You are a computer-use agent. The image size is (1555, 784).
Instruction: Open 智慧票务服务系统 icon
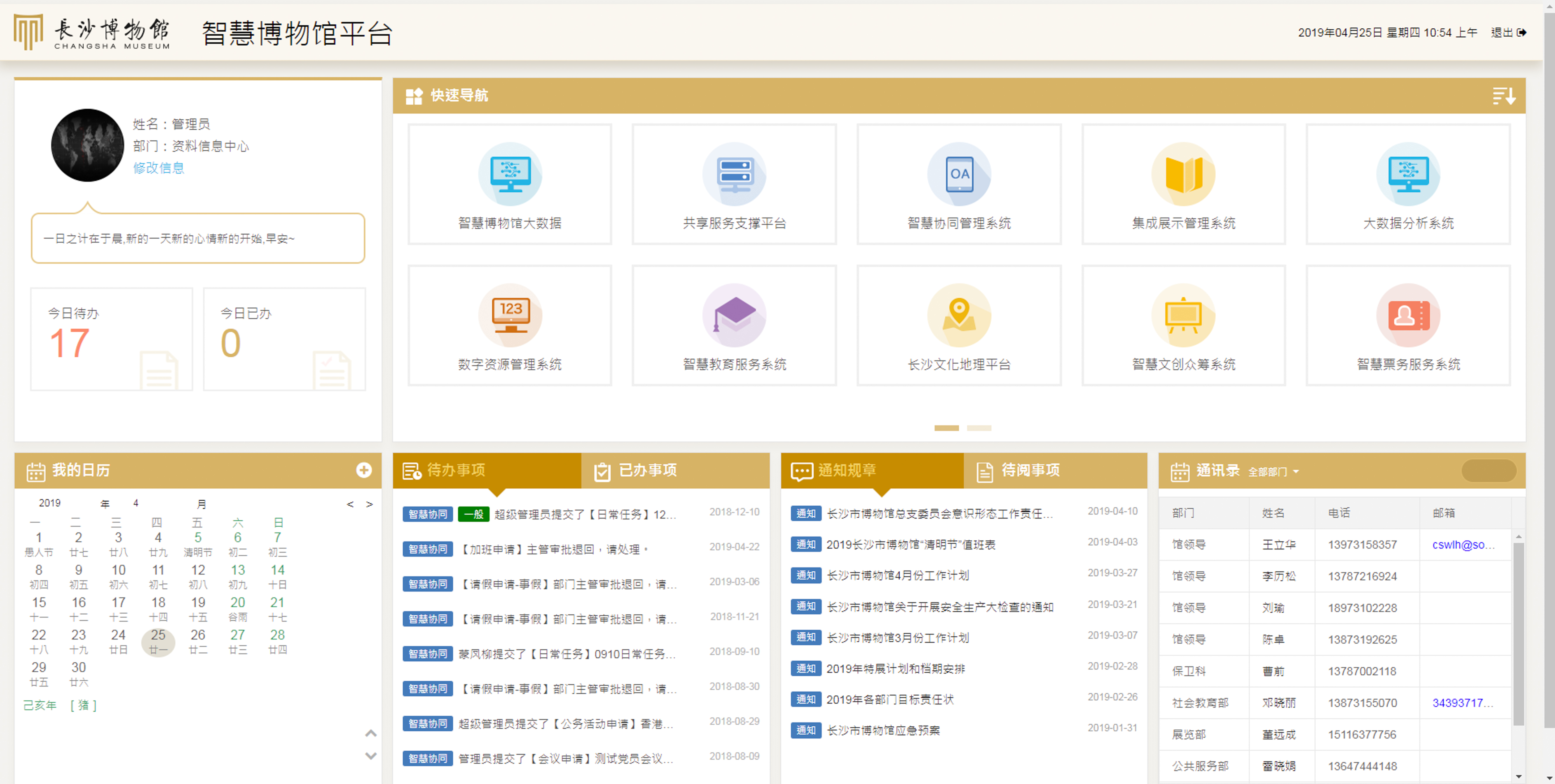1408,315
